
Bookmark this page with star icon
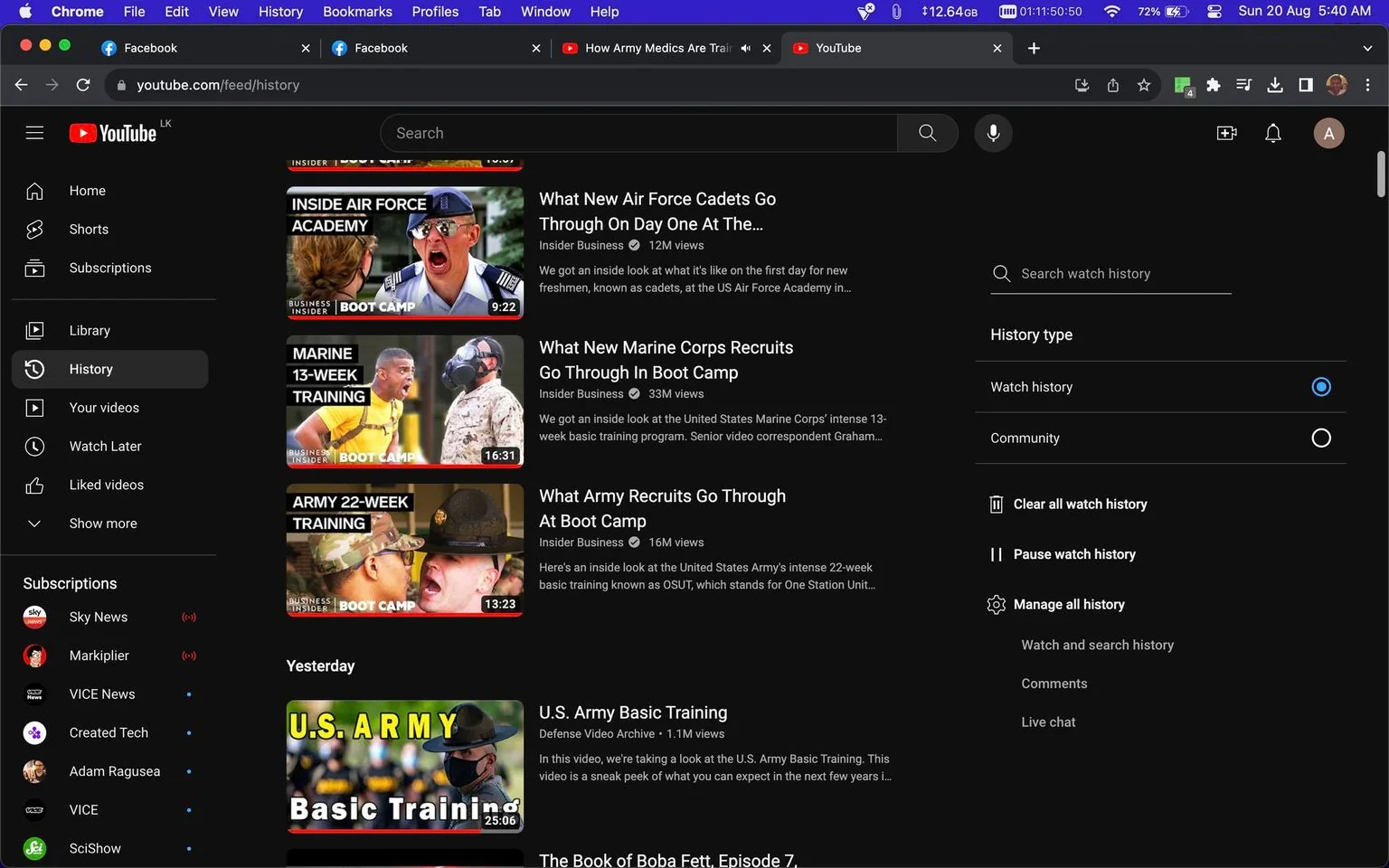[x=1143, y=85]
